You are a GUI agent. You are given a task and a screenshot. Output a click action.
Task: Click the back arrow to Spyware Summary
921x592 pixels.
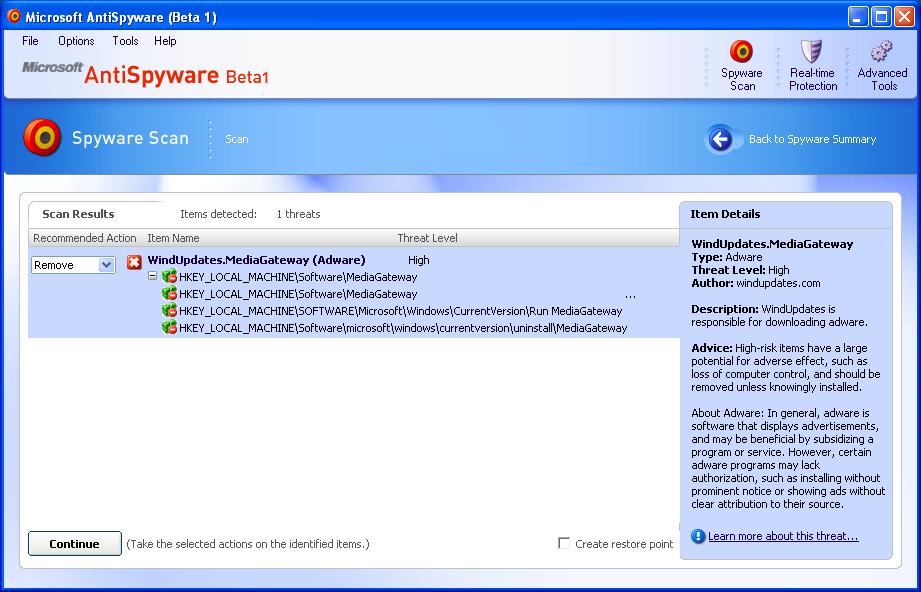click(x=720, y=139)
